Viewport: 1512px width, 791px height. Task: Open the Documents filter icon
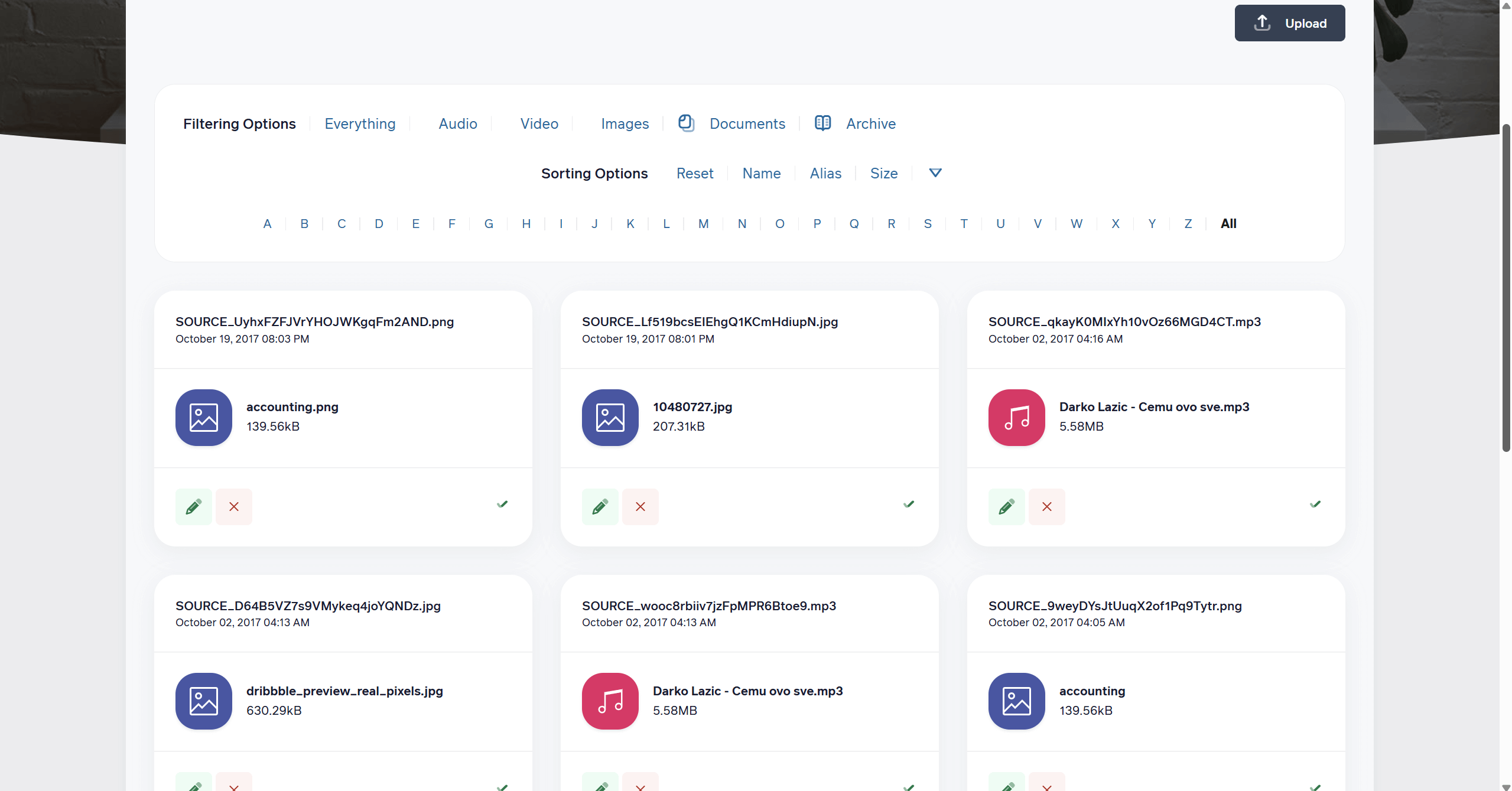(x=685, y=123)
